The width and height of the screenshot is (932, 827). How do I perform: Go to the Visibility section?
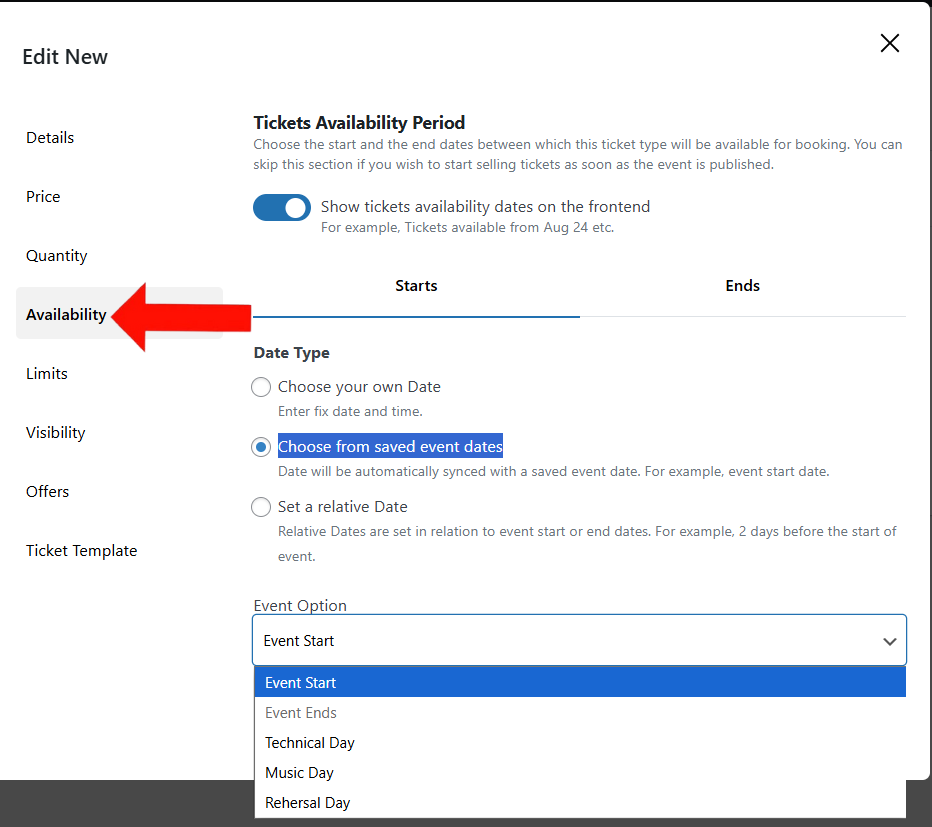pos(56,433)
